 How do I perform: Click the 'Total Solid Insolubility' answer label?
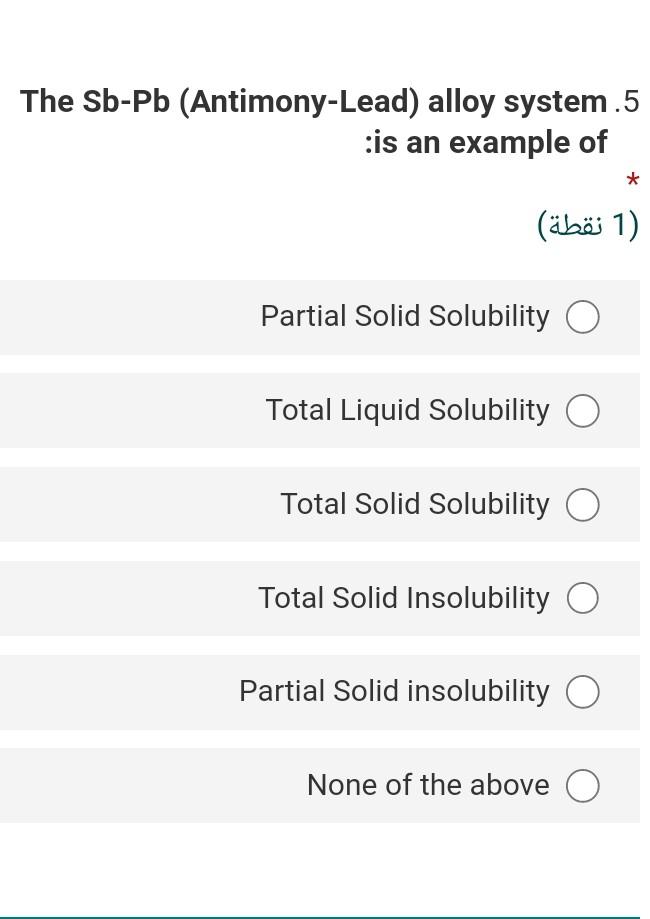(403, 598)
